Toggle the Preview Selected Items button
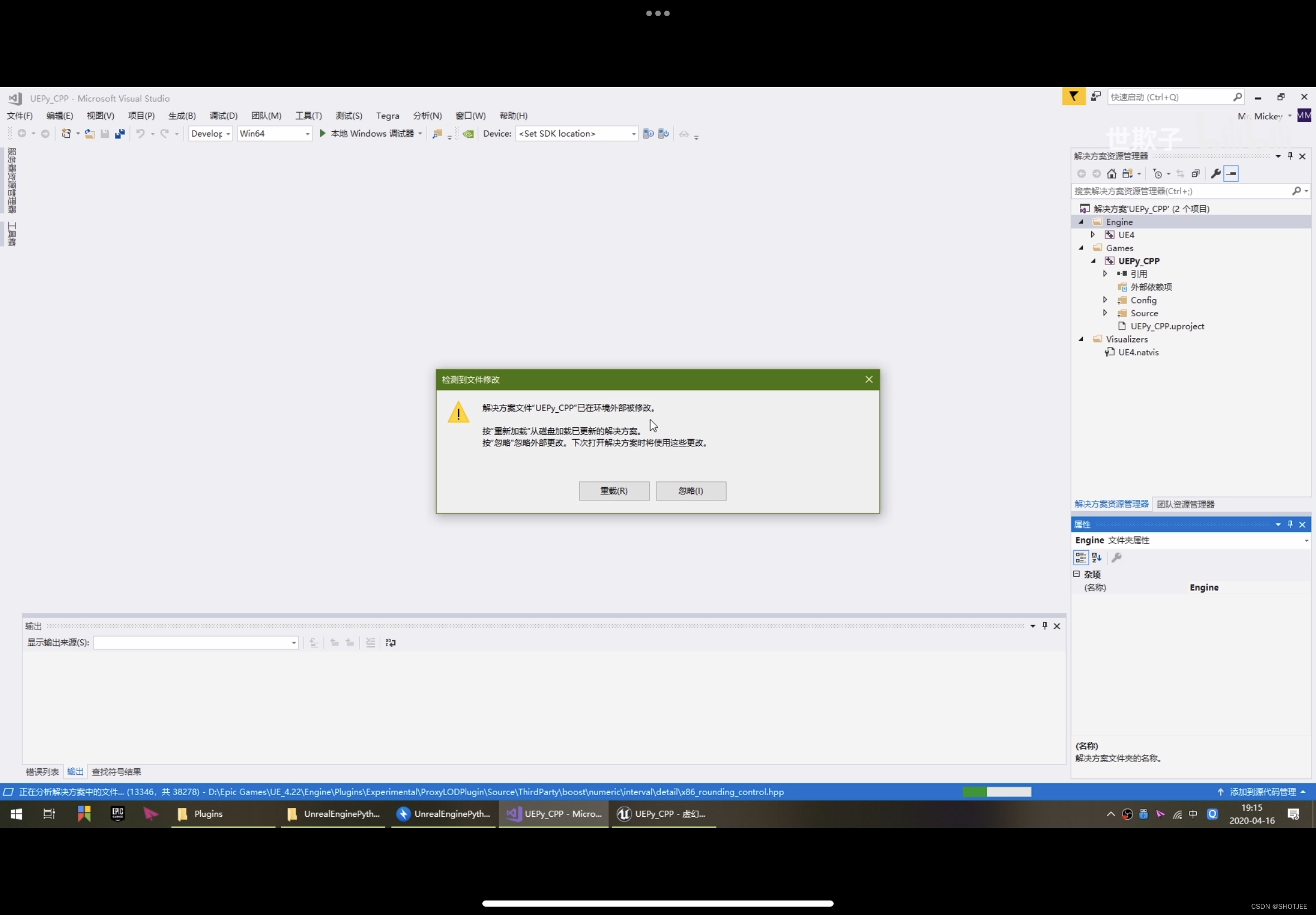 [1231, 174]
